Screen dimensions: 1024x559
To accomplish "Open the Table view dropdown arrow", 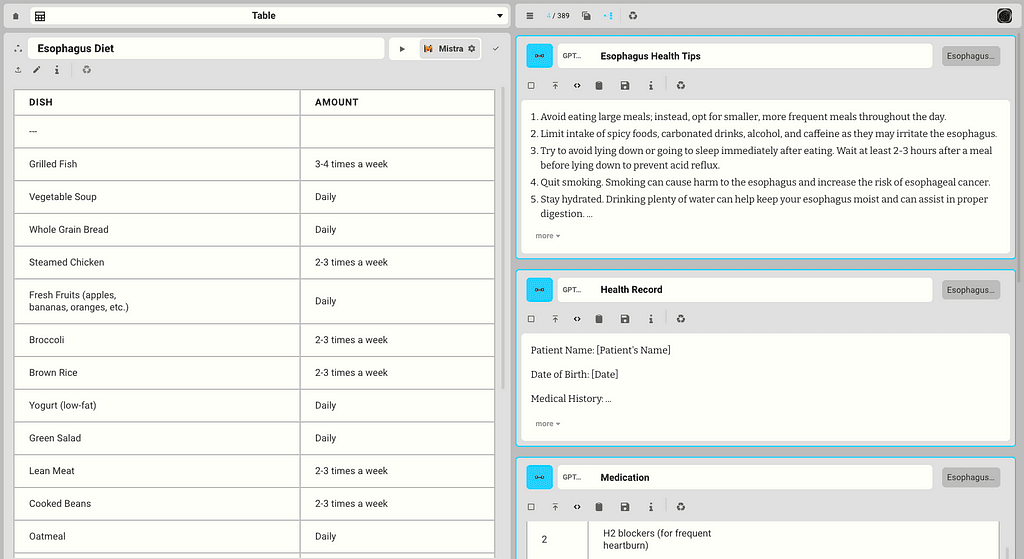I will click(x=500, y=16).
